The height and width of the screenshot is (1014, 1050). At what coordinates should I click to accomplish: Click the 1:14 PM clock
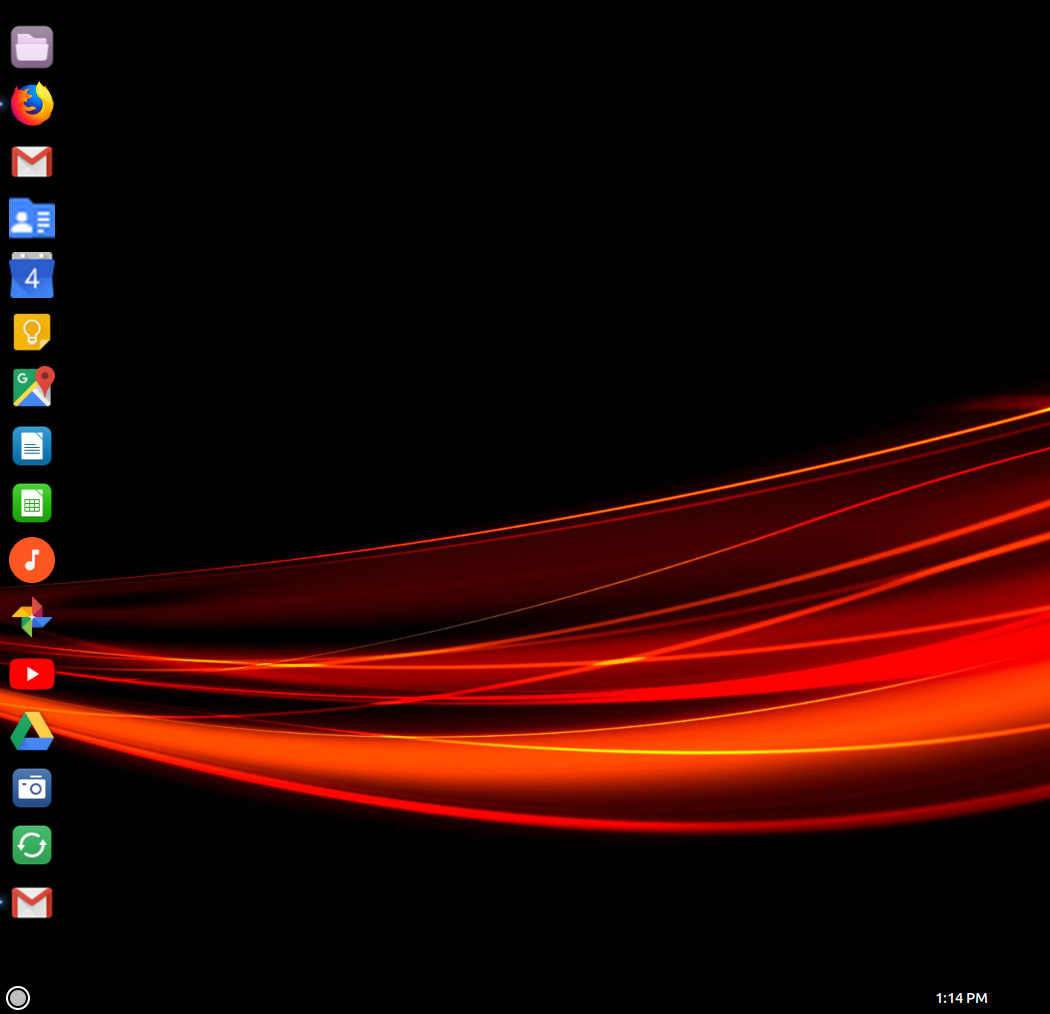(x=961, y=996)
